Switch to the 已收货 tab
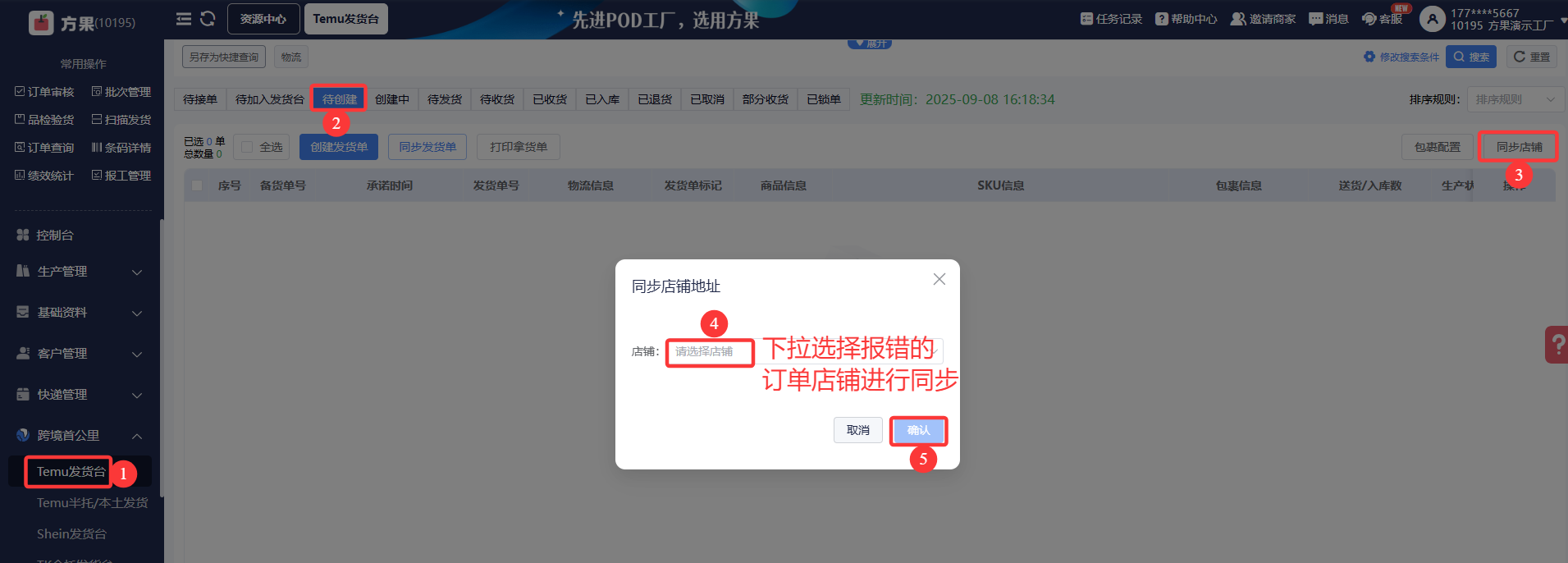This screenshot has height=563, width=1568. click(x=550, y=99)
